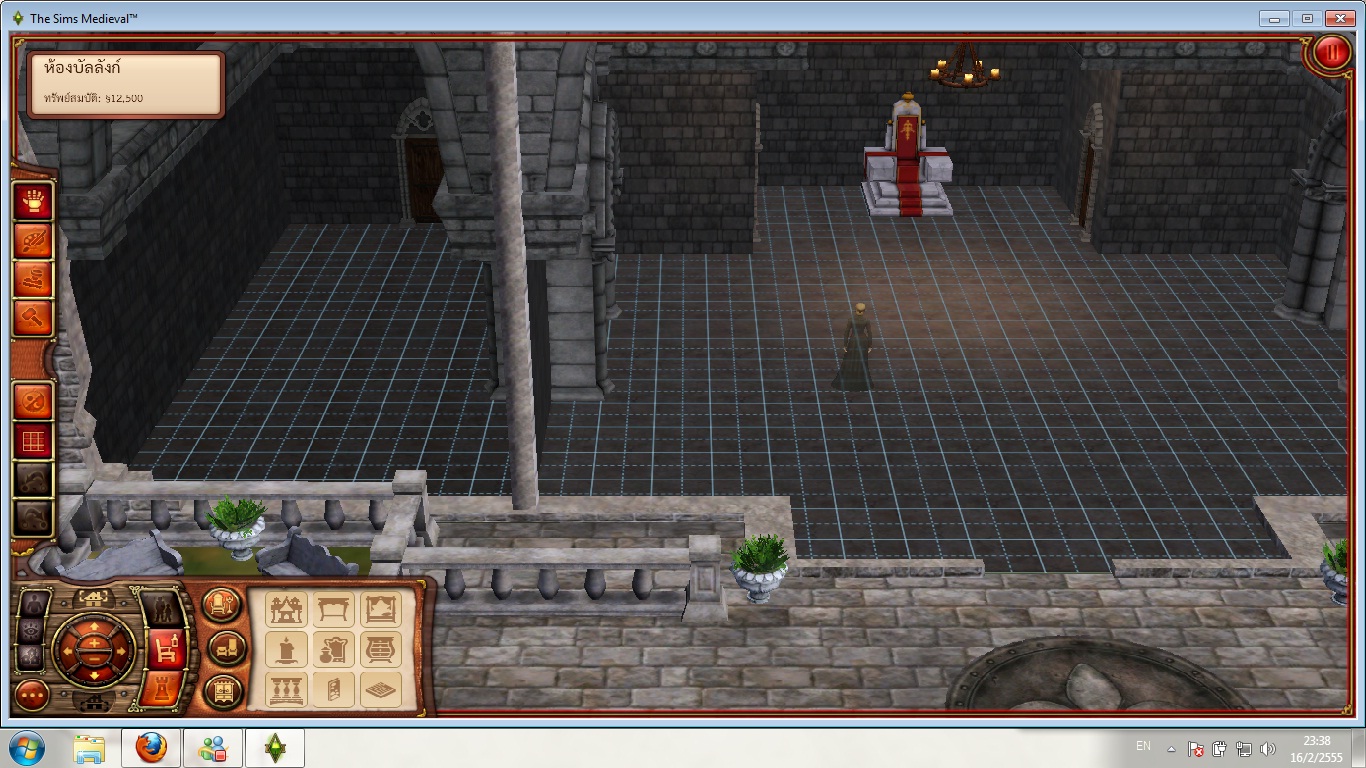1366x768 pixels.
Task: Pan camera down with the down arrow
Action: click(x=94, y=675)
